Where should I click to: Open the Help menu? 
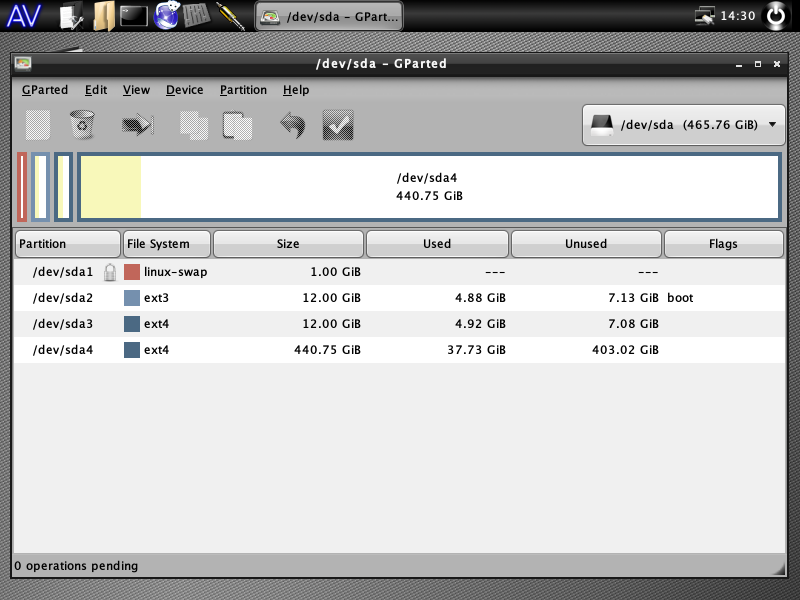coord(296,90)
